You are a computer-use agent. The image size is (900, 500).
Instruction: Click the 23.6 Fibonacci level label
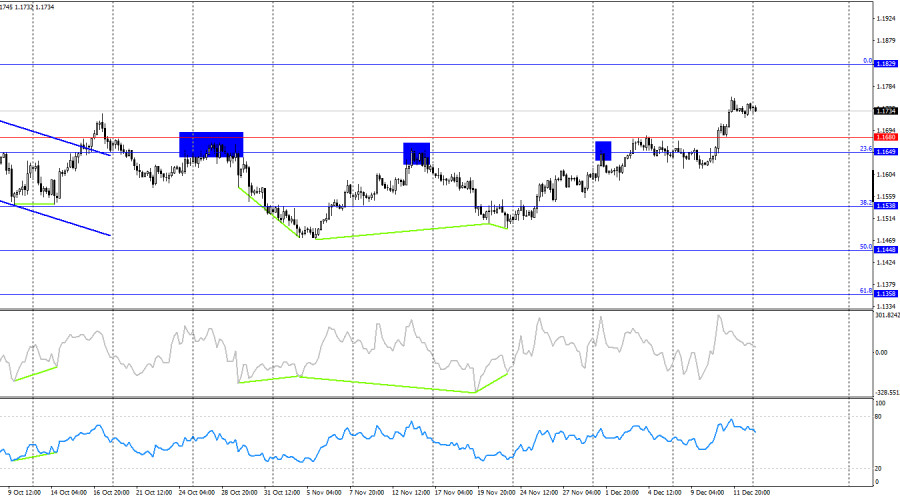(x=866, y=149)
